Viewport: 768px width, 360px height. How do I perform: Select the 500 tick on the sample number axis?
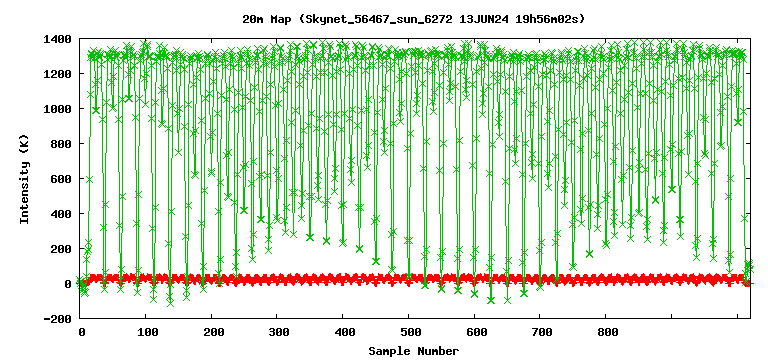click(408, 332)
